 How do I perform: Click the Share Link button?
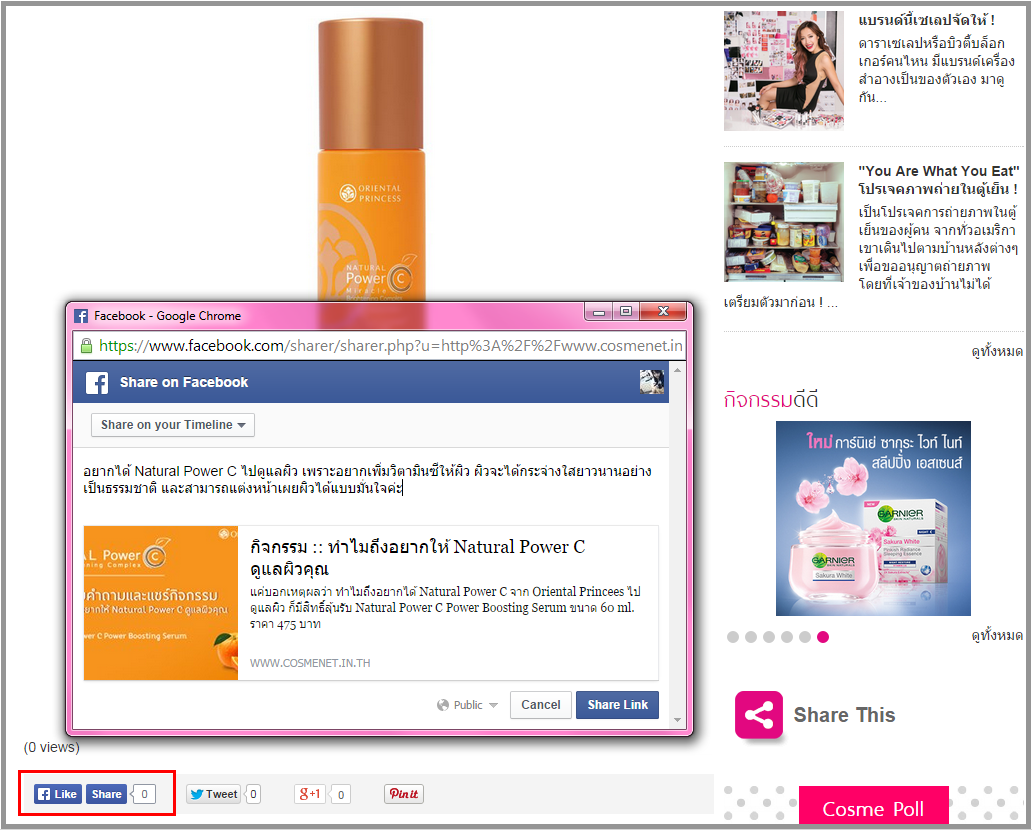pyautogui.click(x=617, y=705)
